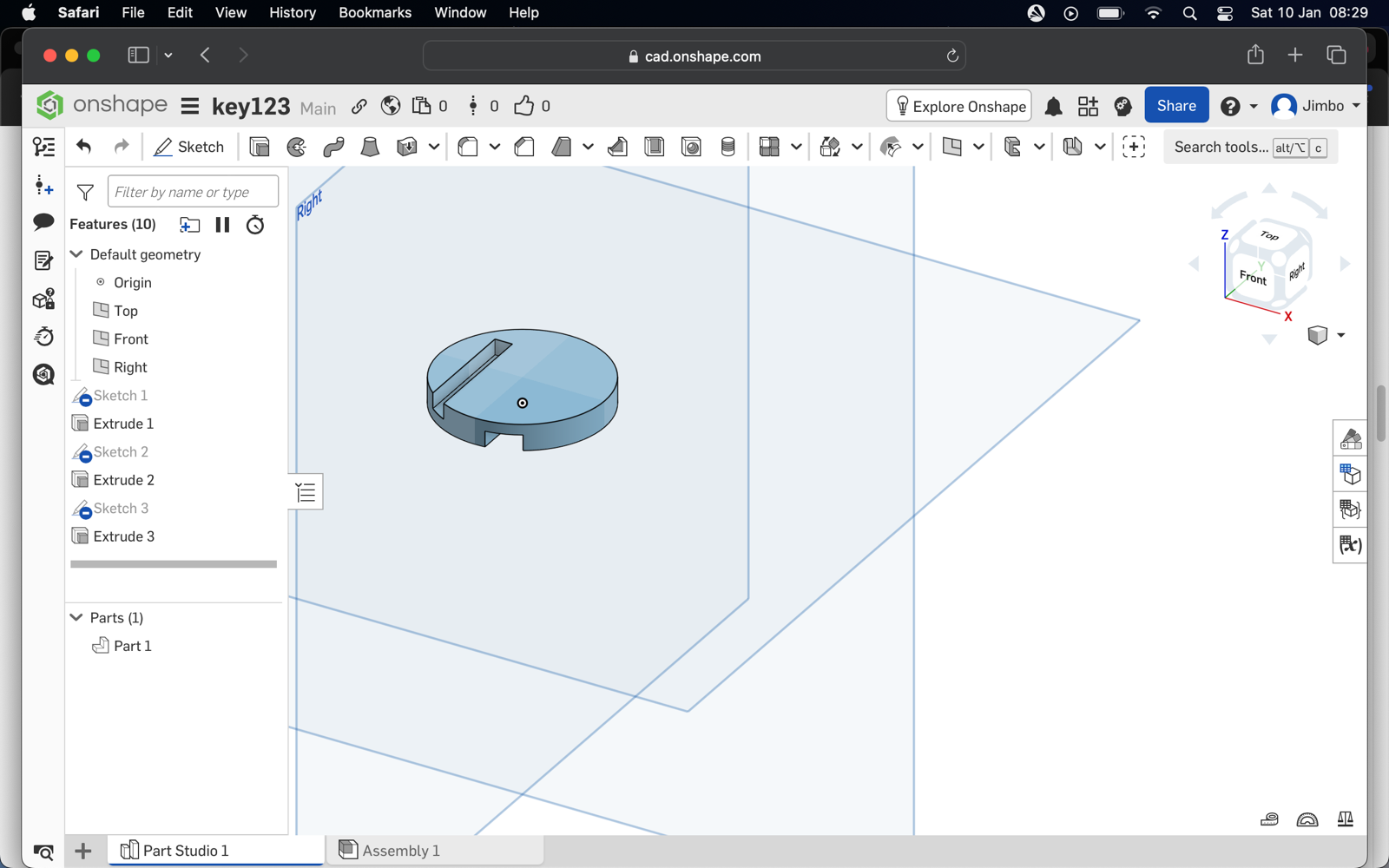Image resolution: width=1389 pixels, height=868 pixels.
Task: Select the Revolve tool
Action: coord(297,147)
